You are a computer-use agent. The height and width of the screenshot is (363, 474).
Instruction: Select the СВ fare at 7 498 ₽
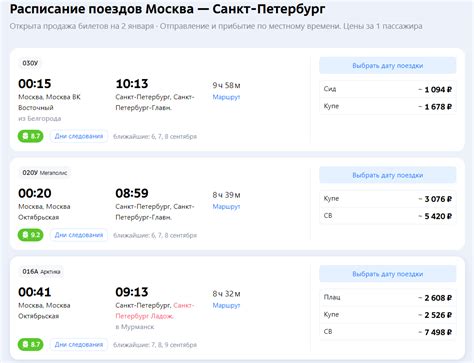tap(388, 332)
